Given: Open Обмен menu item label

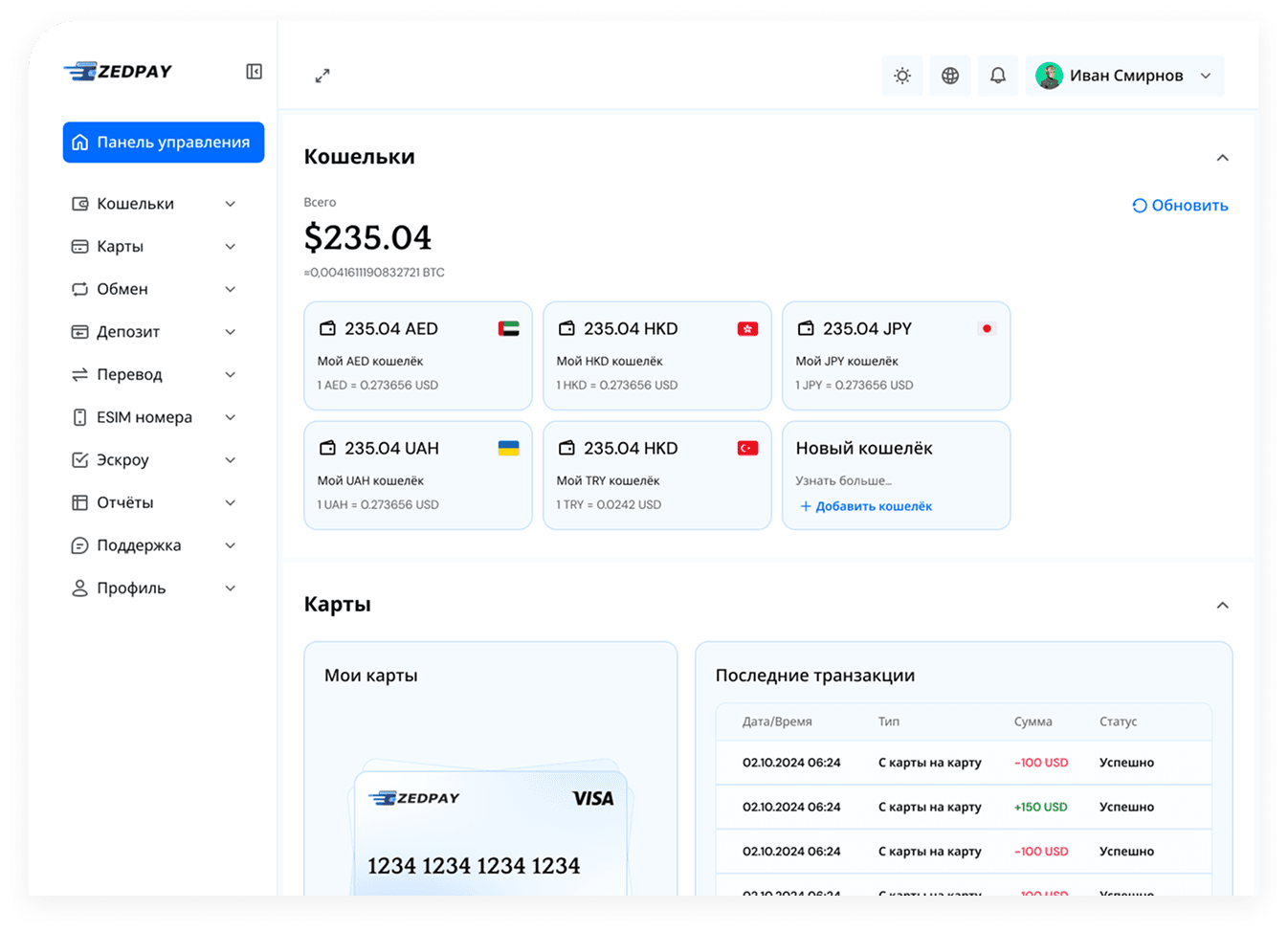Looking at the screenshot, I should (x=122, y=289).
